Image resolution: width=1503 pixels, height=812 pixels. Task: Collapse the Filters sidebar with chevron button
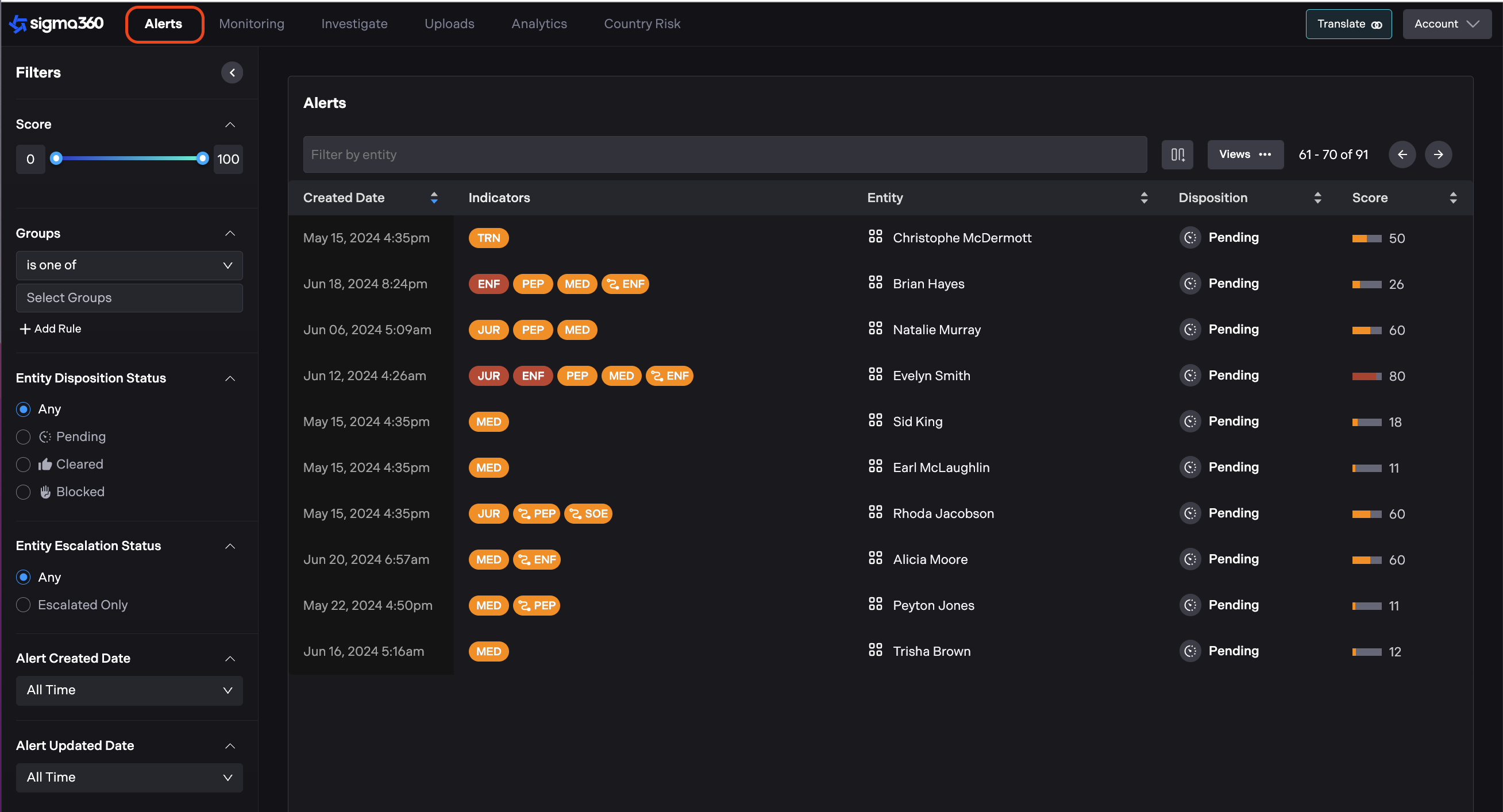coord(232,72)
